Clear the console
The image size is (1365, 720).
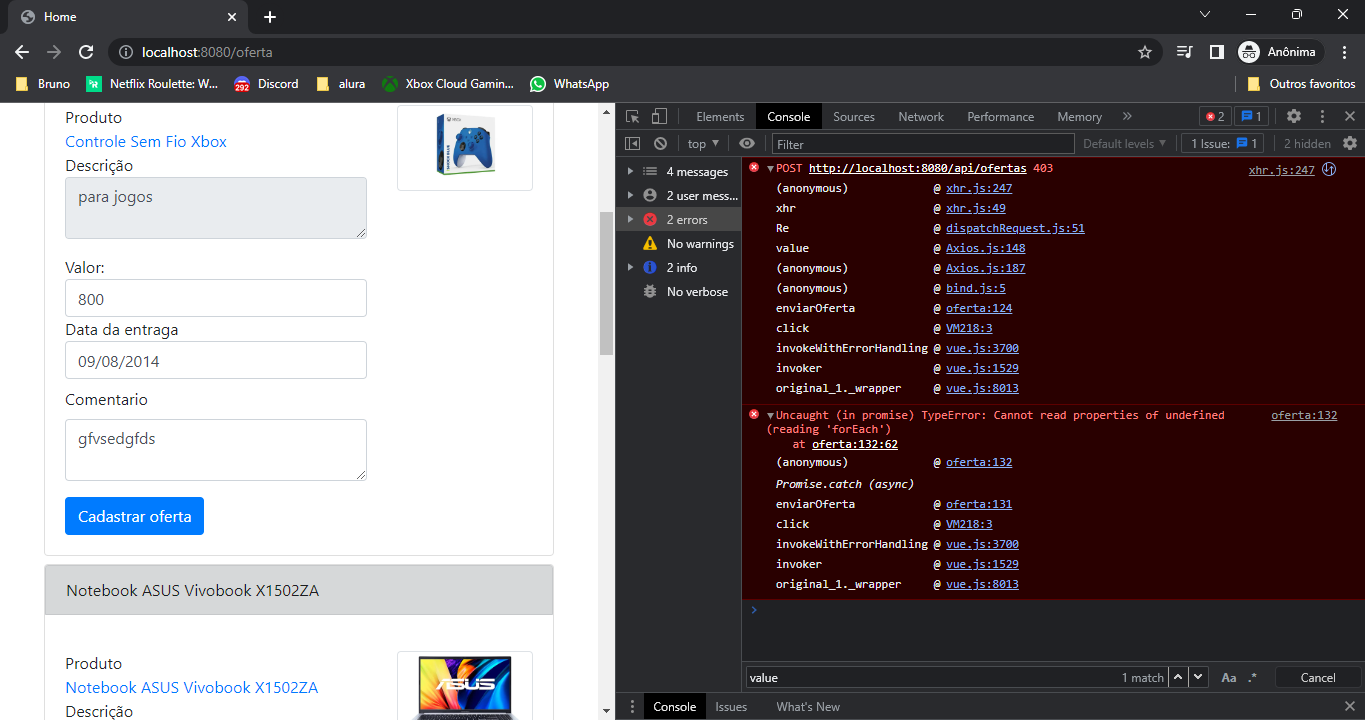click(660, 144)
